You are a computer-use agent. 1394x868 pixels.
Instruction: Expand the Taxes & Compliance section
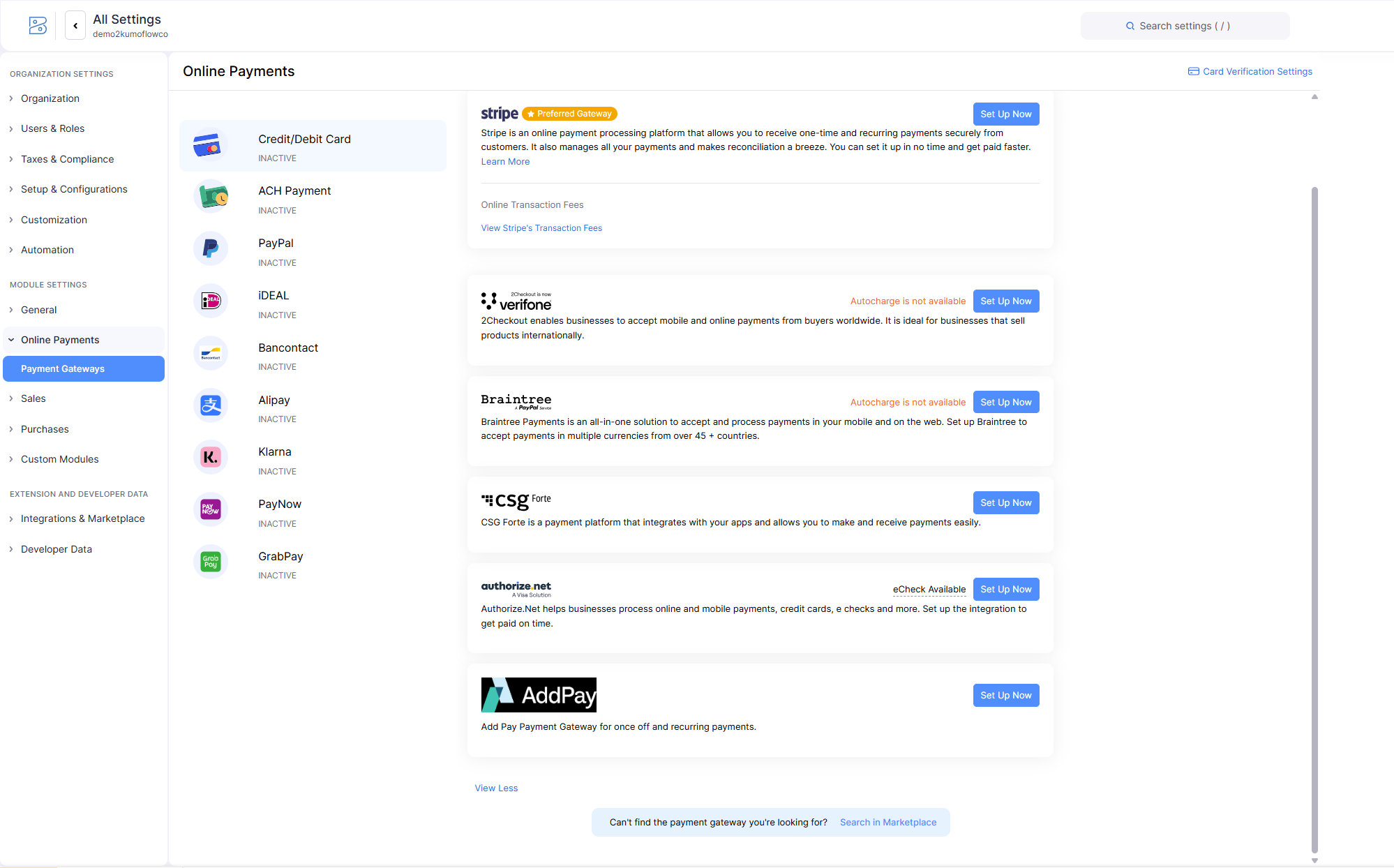(x=67, y=159)
